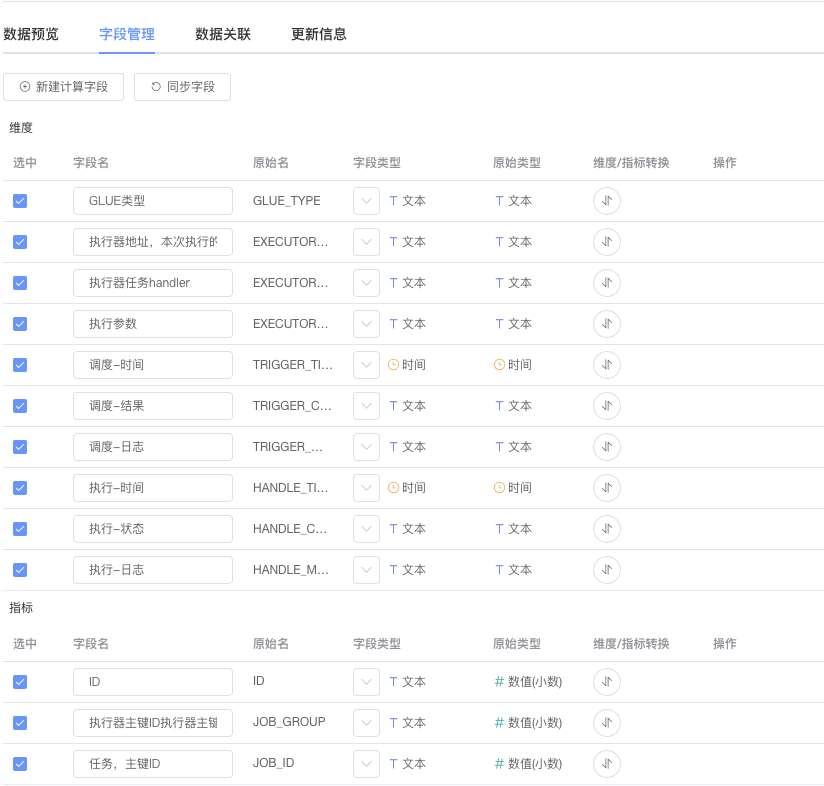Click the convert icon beside 执行-状态

coord(607,528)
